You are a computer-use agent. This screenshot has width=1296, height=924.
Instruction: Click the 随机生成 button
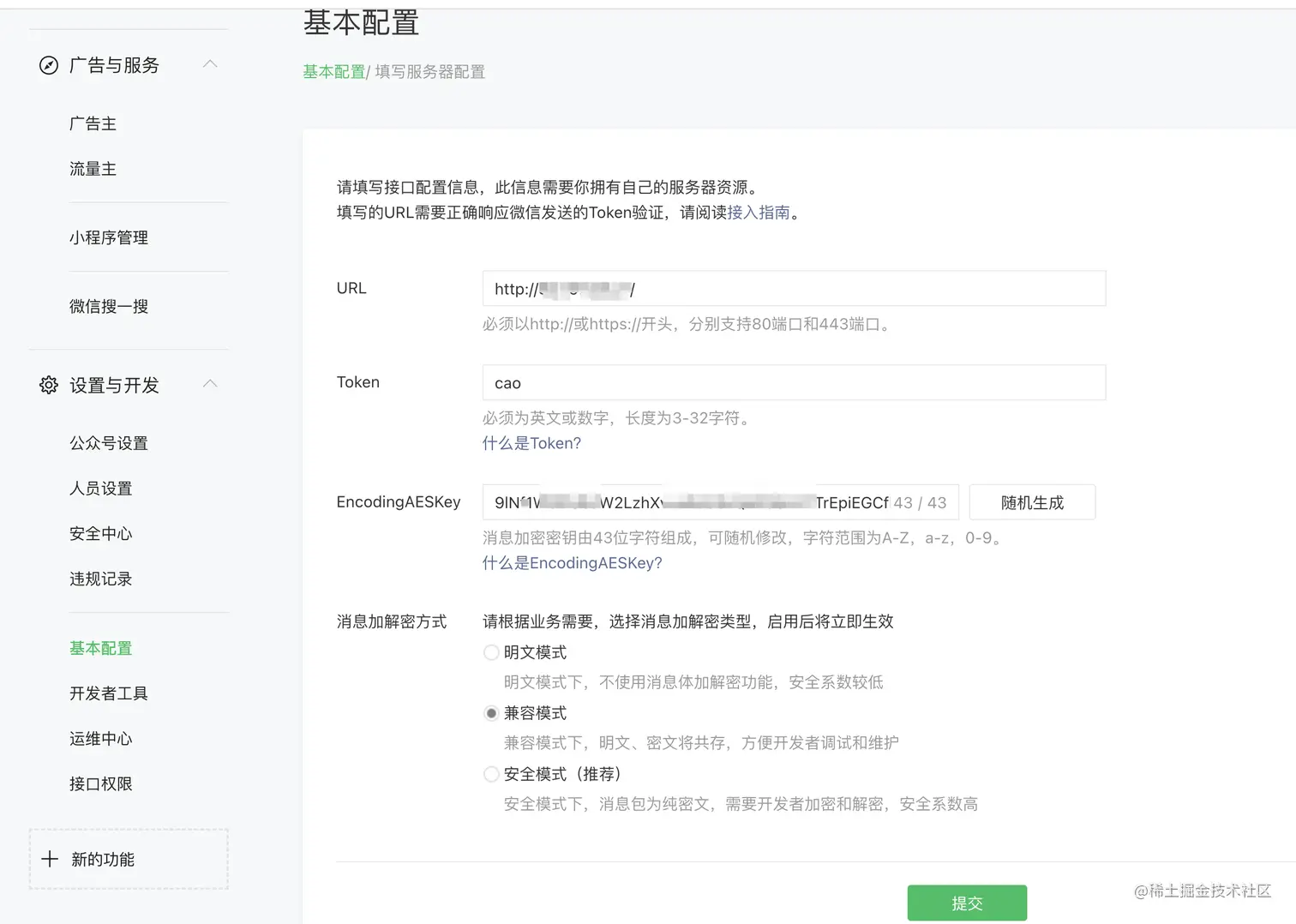1032,502
